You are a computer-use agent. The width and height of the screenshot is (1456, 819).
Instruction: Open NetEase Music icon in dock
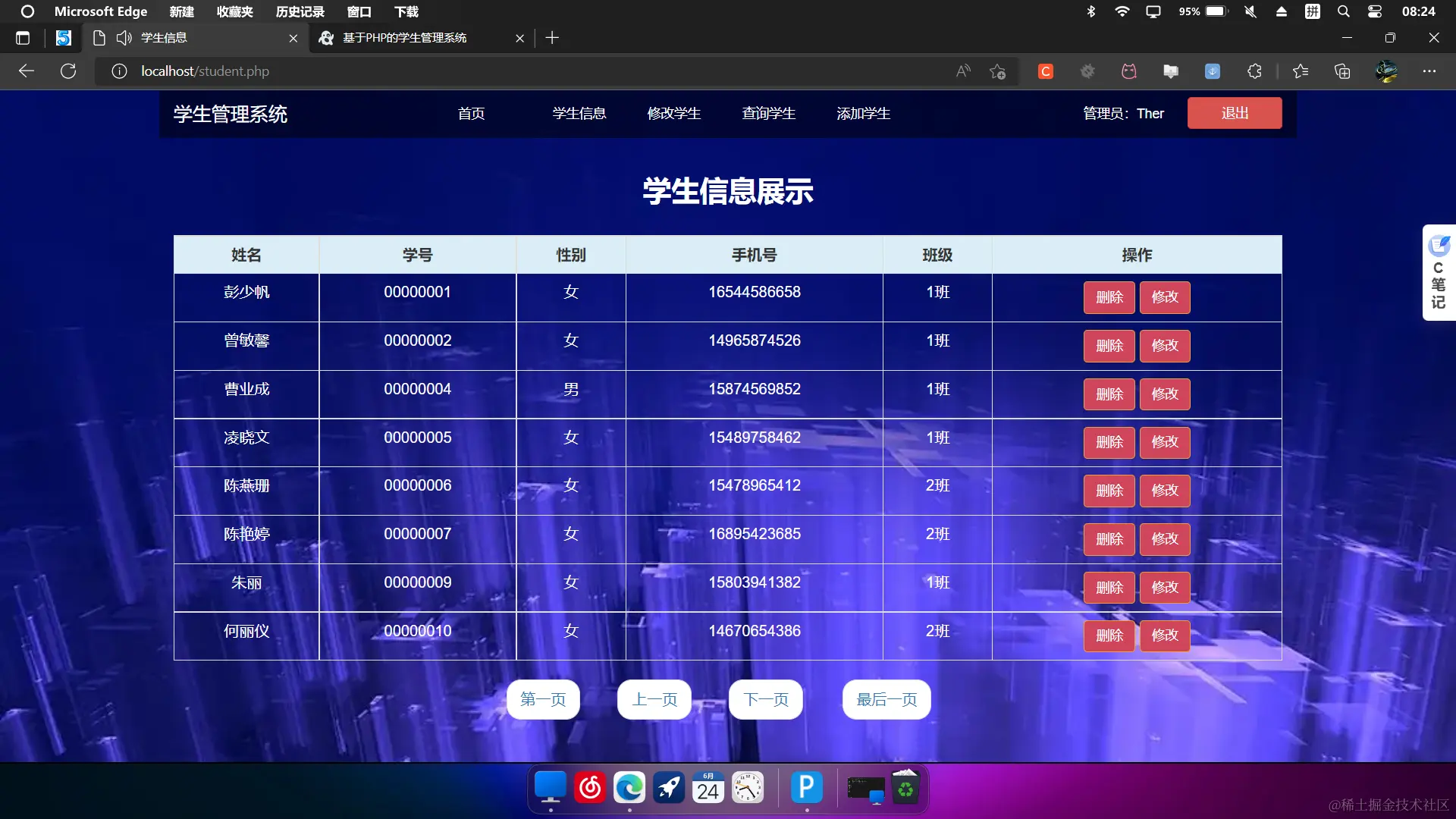point(590,789)
